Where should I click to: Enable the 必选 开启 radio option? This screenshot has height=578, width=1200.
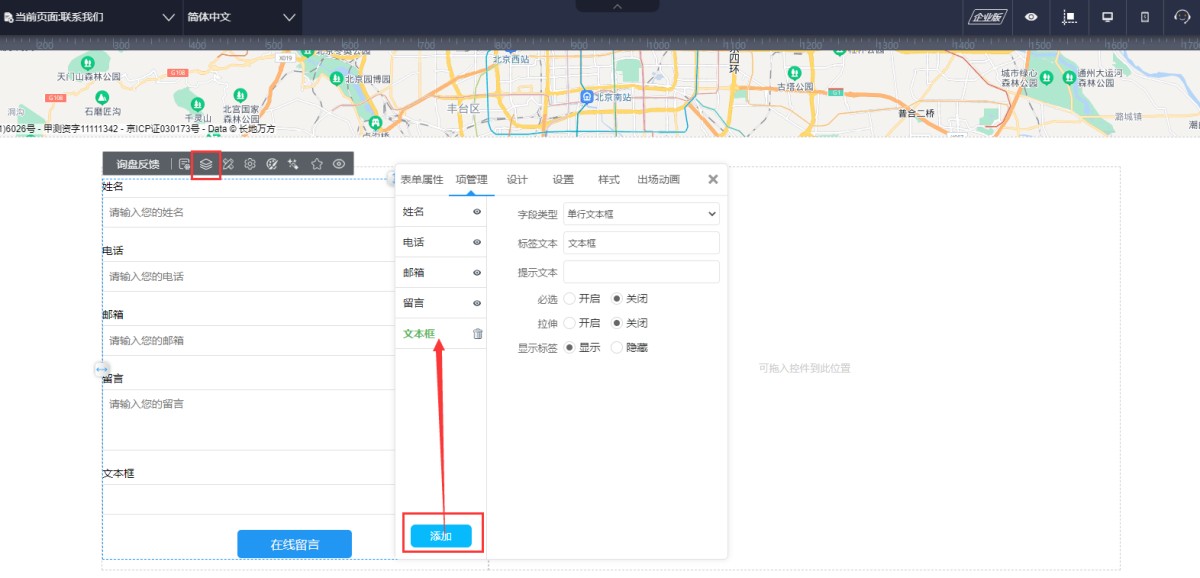click(x=570, y=298)
